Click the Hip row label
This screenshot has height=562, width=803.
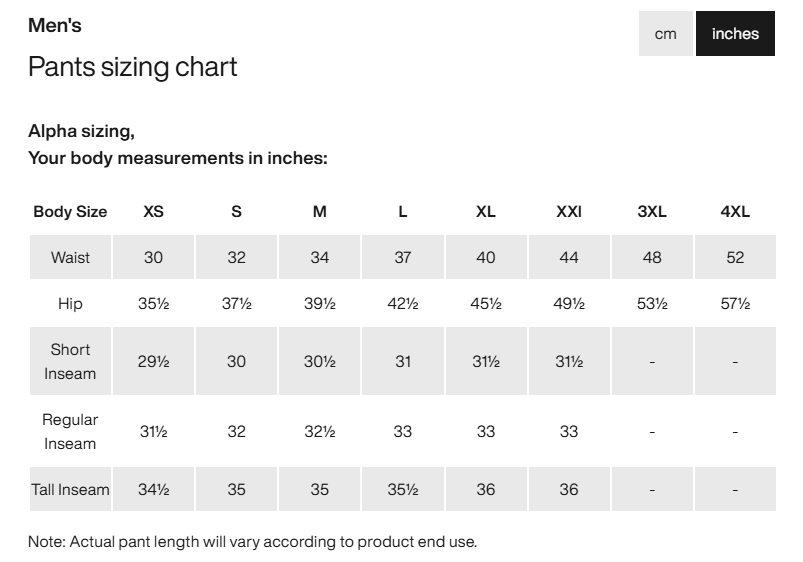coord(70,303)
